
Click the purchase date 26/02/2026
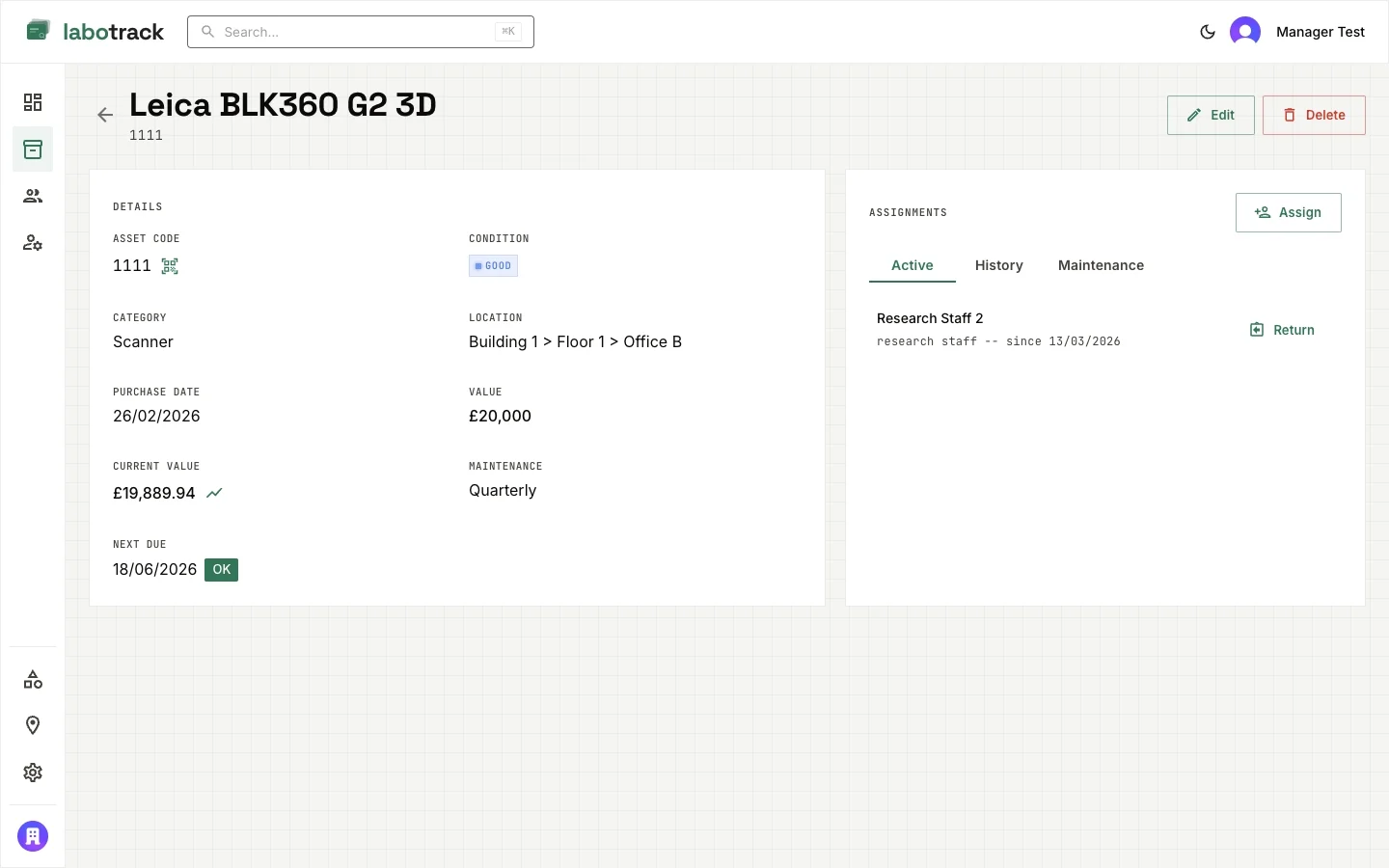(156, 416)
